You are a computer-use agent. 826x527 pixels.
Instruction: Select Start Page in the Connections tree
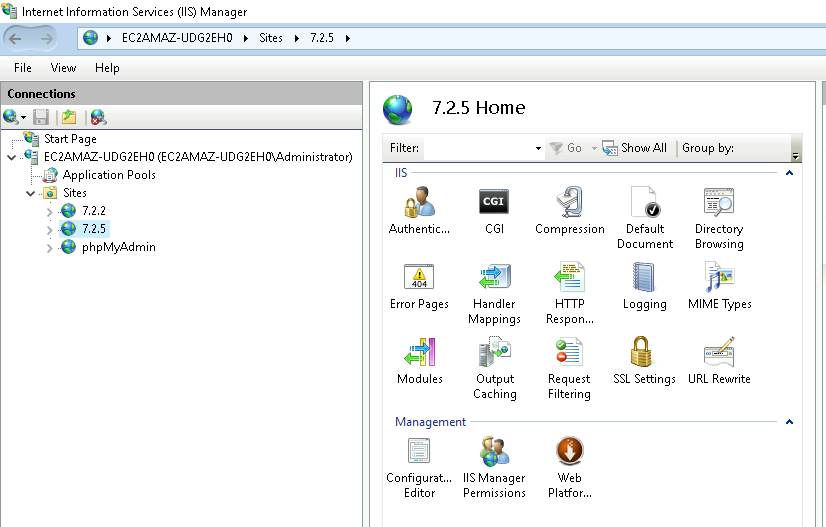click(x=70, y=139)
